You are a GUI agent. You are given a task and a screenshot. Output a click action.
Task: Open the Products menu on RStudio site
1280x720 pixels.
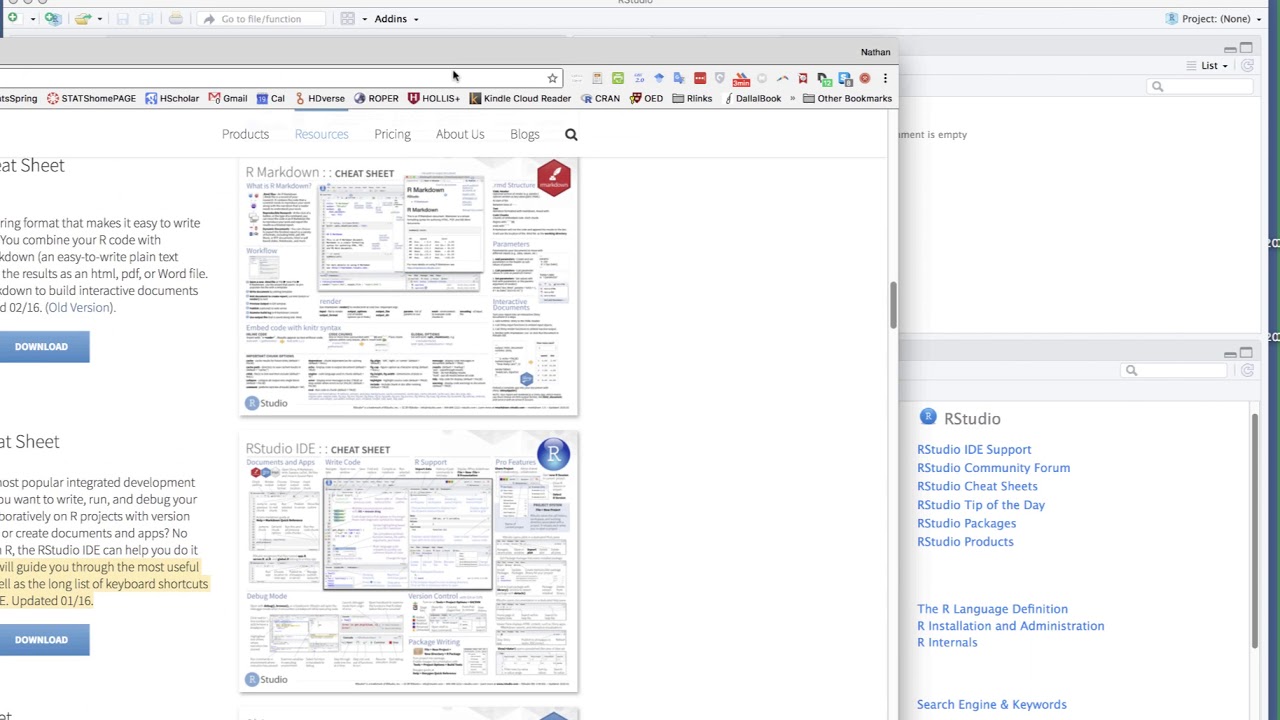(245, 134)
